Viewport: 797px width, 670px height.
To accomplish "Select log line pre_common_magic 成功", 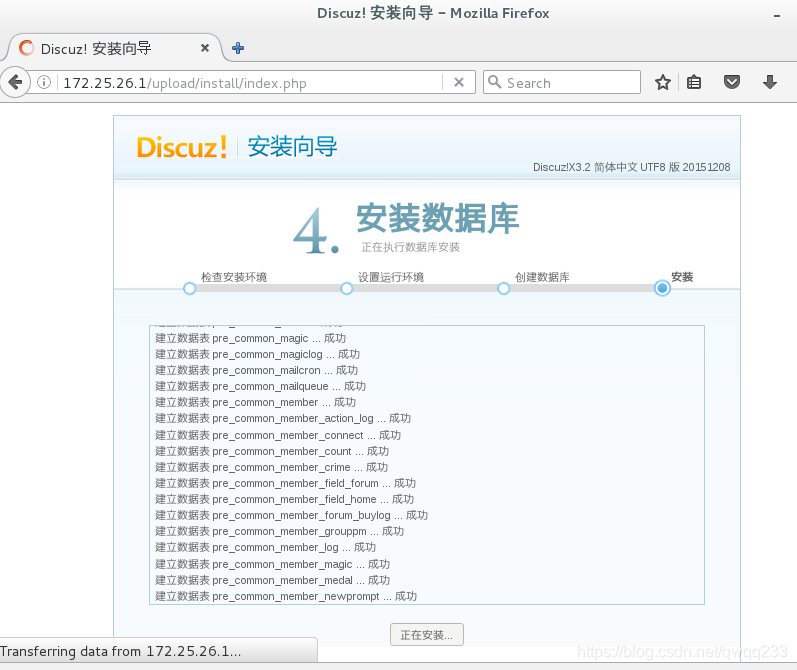I will coord(251,339).
